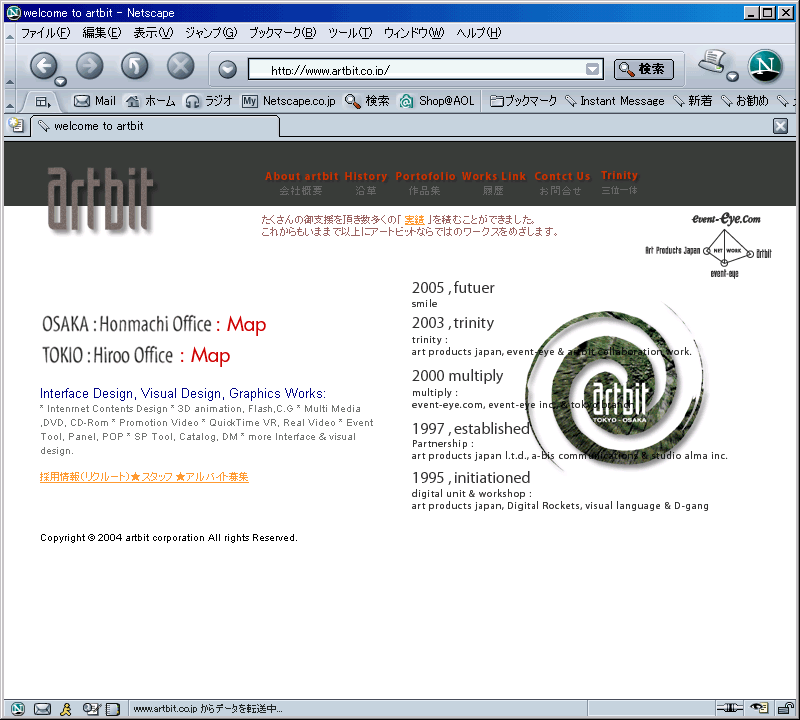800x720 pixels.
Task: Open the ツール(T) menu
Action: click(x=349, y=33)
